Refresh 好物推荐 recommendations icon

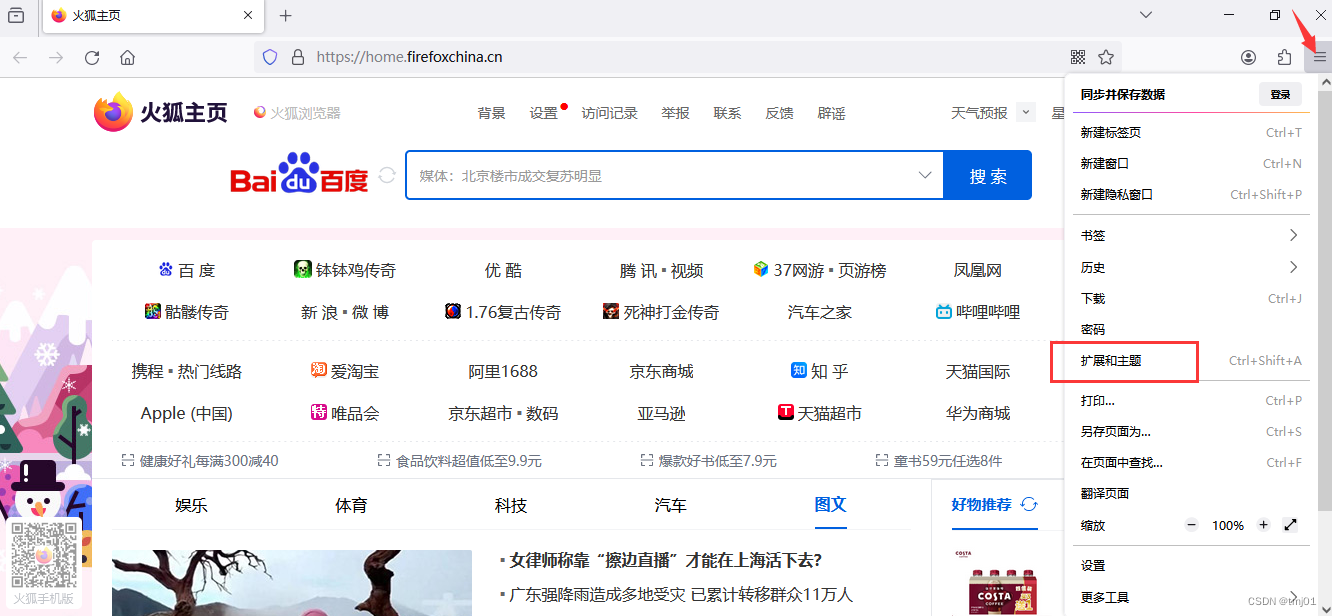(x=1029, y=504)
